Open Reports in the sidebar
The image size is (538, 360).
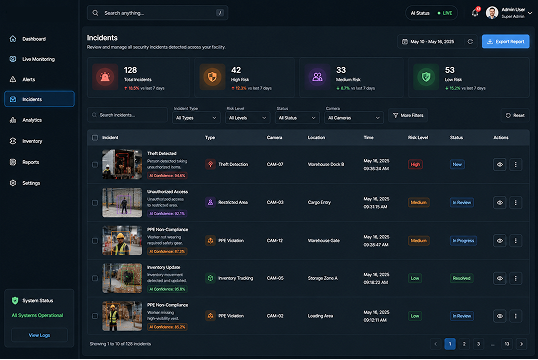tap(39, 162)
